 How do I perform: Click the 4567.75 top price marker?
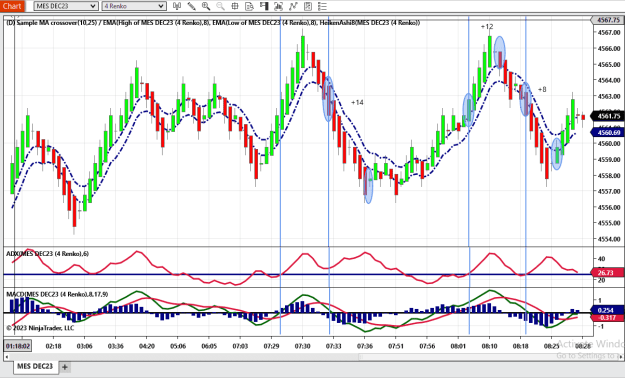(x=607, y=20)
